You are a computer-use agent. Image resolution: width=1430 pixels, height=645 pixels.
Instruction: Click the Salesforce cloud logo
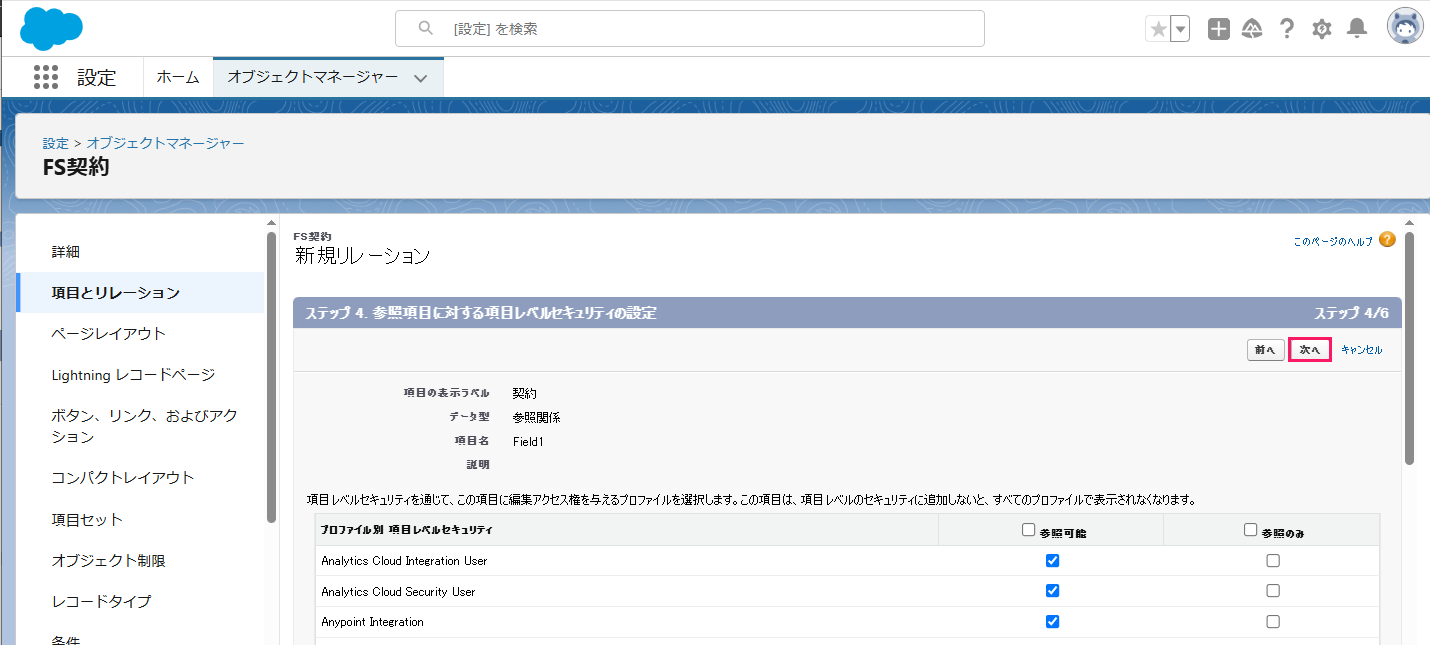tap(51, 28)
